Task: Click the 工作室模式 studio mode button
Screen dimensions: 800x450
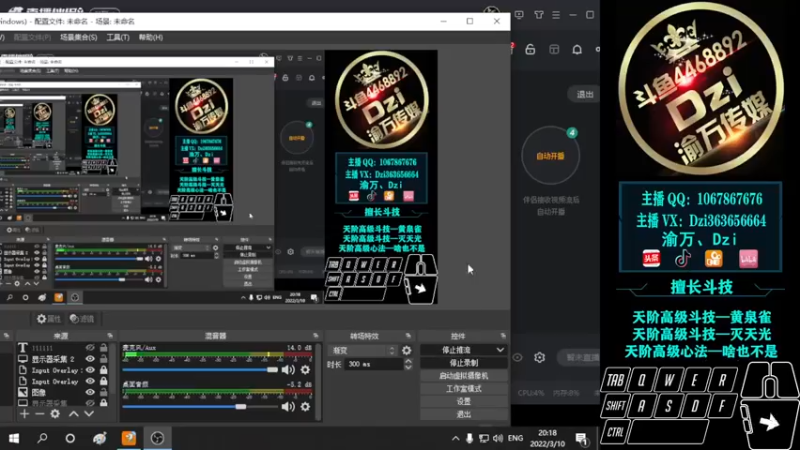Action: coord(463,389)
